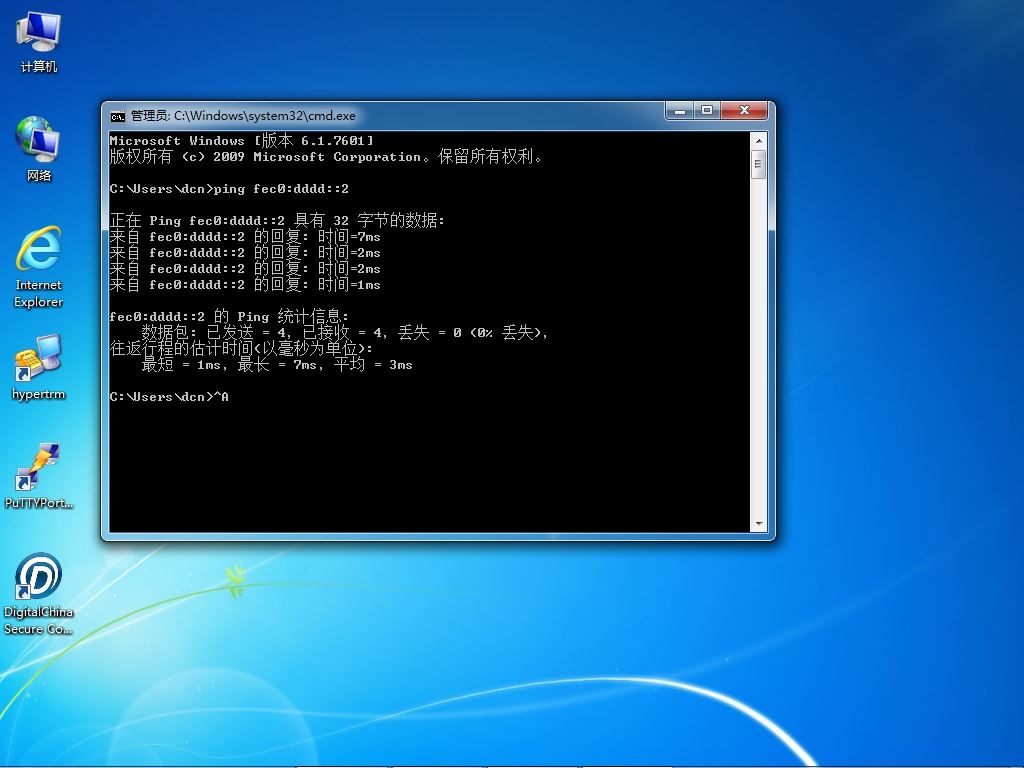
Task: Open the 计算机 desktop icon
Action: click(39, 42)
